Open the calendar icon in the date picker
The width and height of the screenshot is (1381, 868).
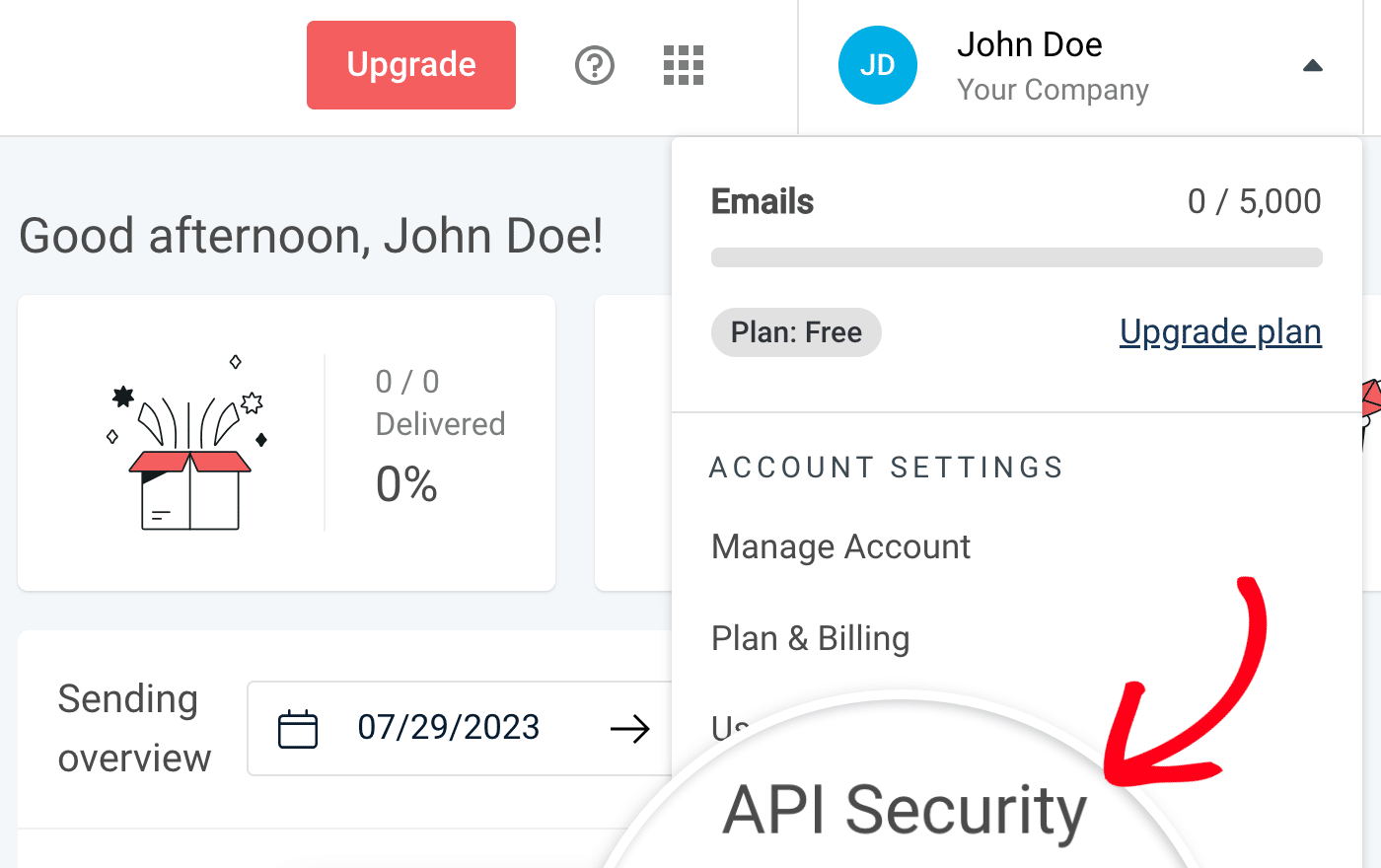pyautogui.click(x=297, y=728)
